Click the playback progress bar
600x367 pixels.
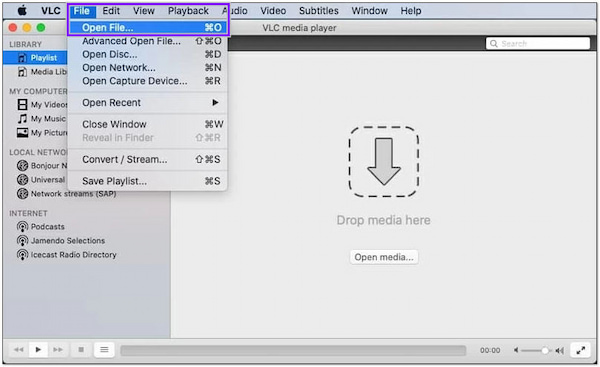click(293, 350)
